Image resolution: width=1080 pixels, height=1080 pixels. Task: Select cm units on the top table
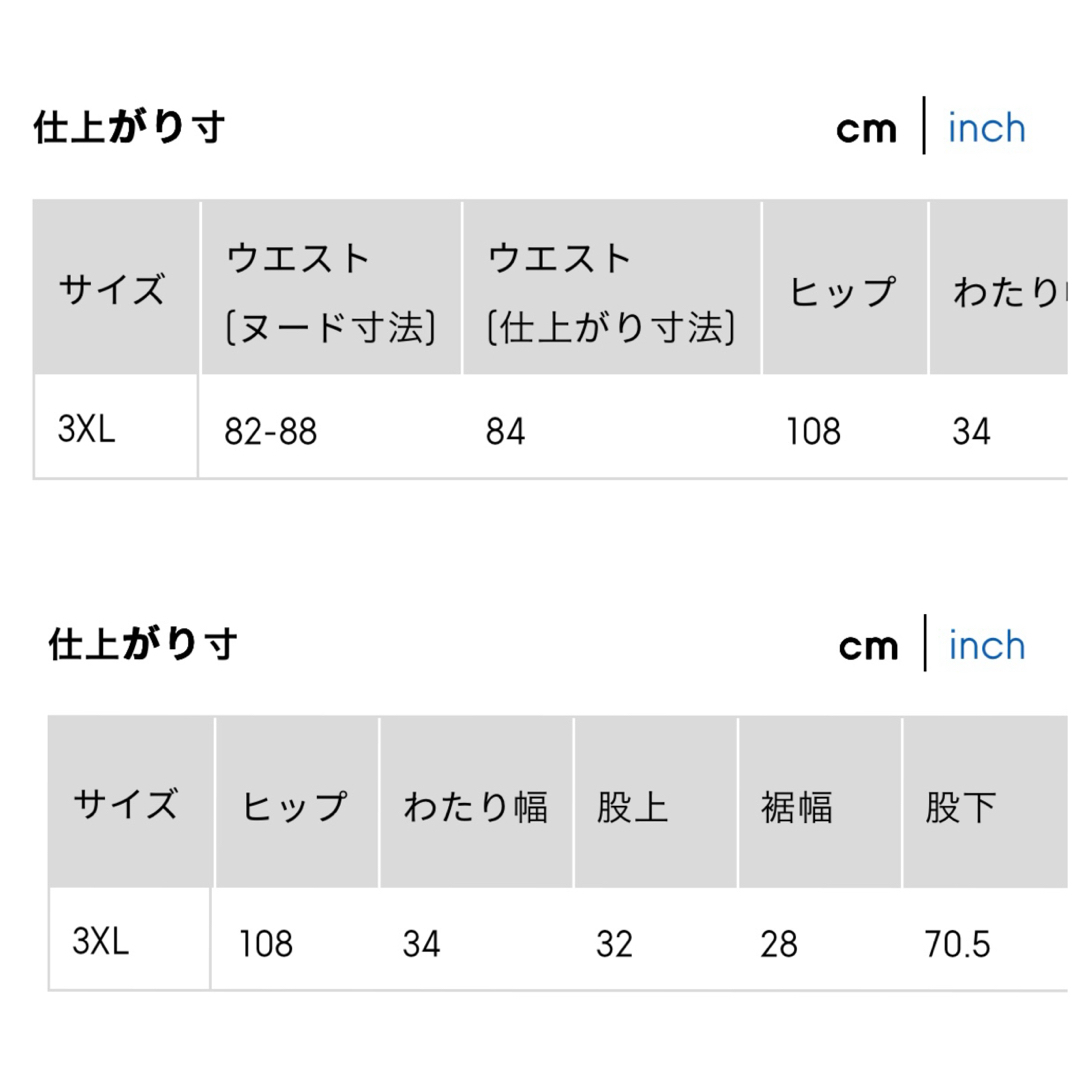coord(866,128)
